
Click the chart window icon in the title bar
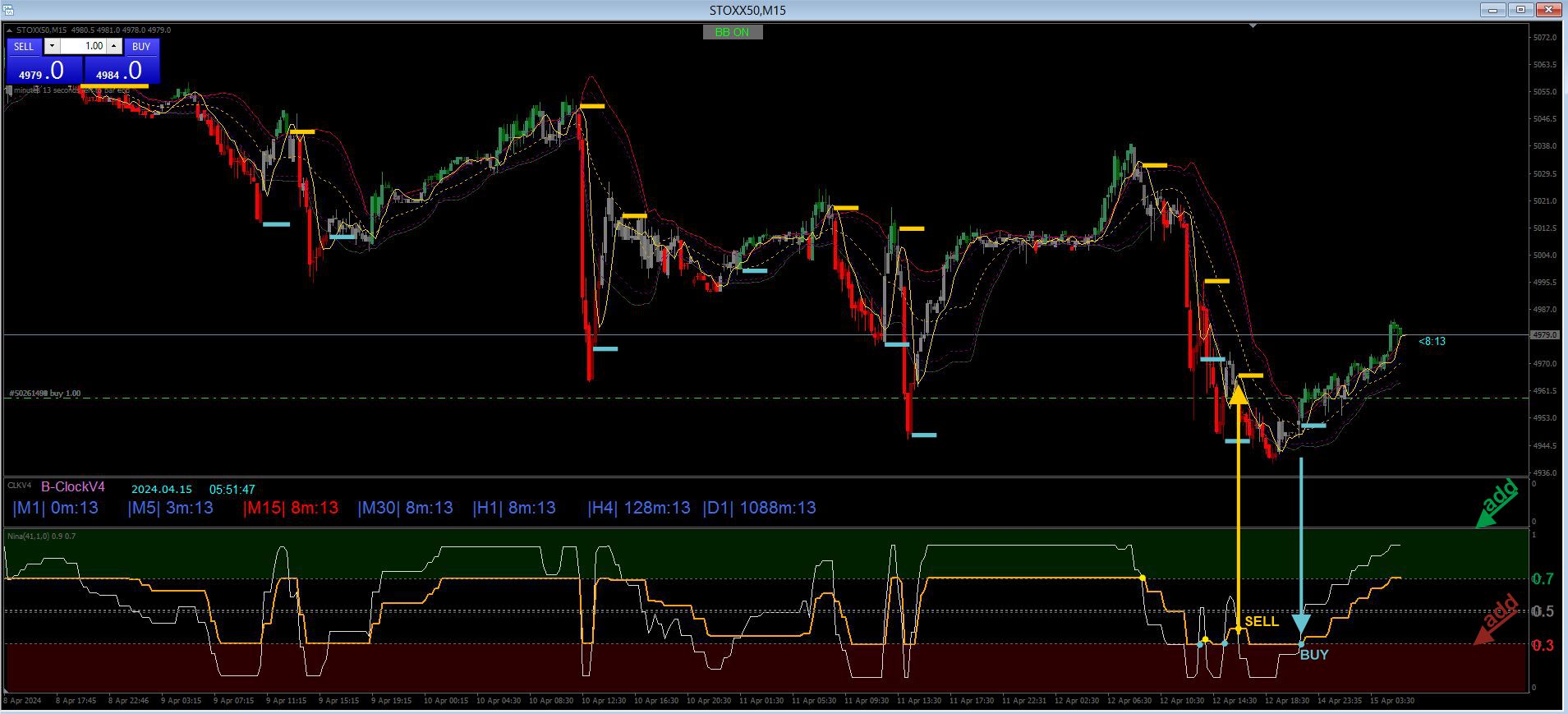click(7, 10)
